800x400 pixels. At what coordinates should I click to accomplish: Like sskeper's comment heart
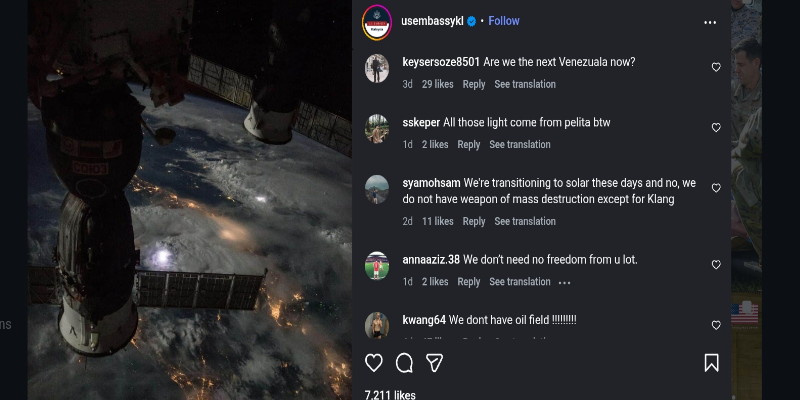[x=716, y=128]
